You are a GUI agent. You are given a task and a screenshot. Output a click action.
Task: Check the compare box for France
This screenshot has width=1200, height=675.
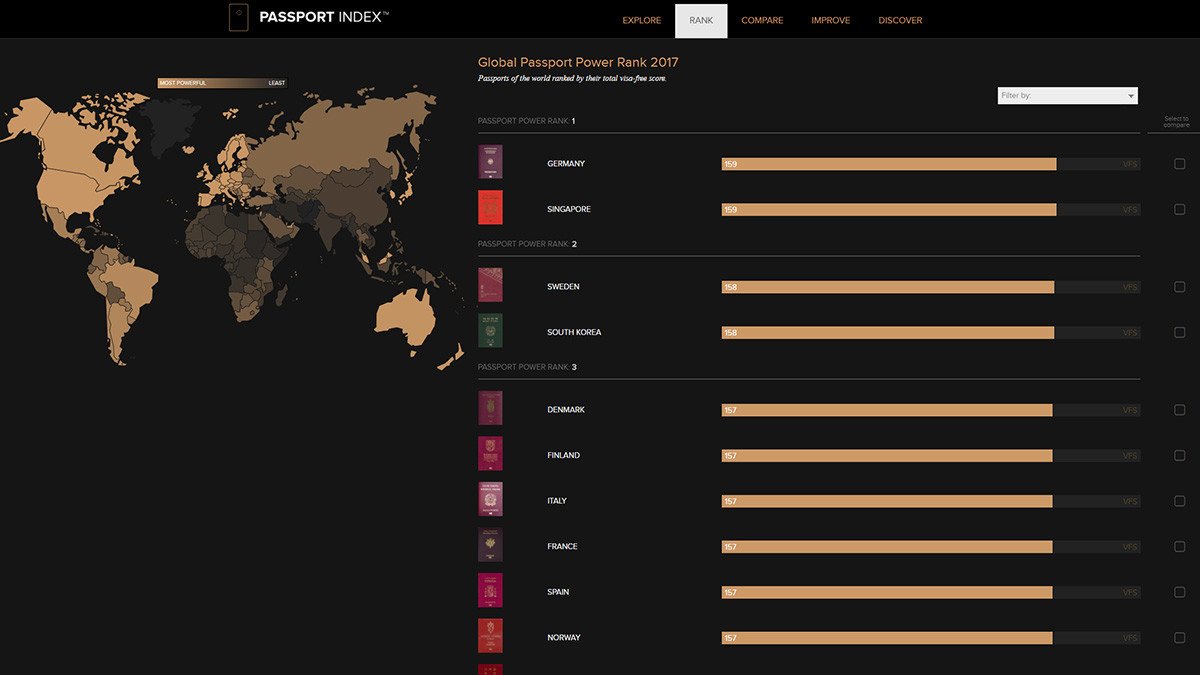1179,547
